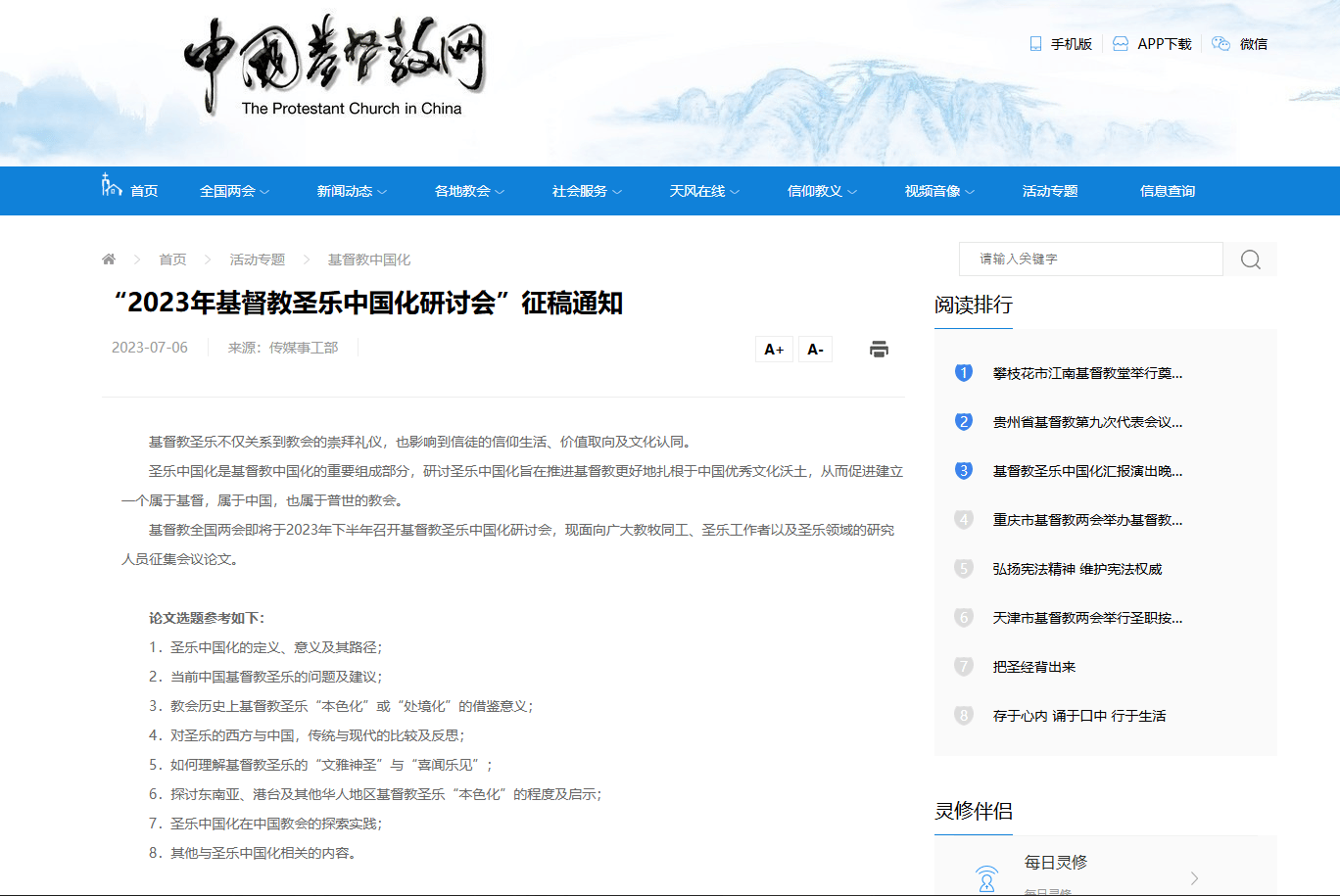Viewport: 1340px width, 896px height.
Task: Increase font size with A+ button
Action: pyautogui.click(x=774, y=350)
